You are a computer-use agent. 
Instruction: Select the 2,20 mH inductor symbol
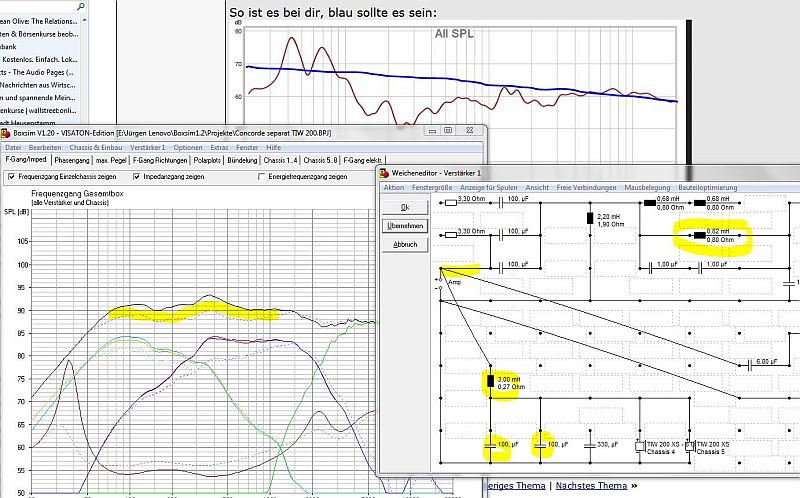point(588,219)
